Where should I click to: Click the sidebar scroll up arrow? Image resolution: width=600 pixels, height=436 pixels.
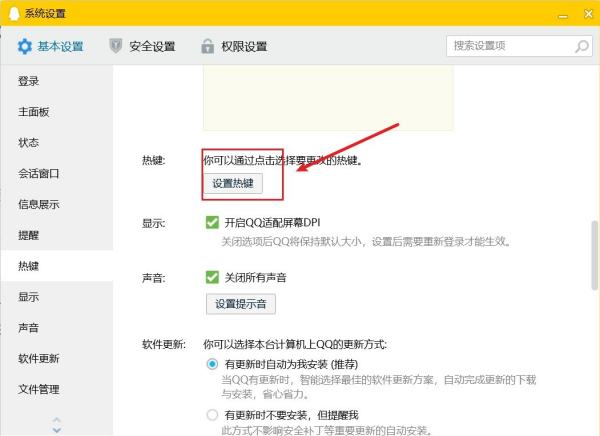tap(57, 420)
